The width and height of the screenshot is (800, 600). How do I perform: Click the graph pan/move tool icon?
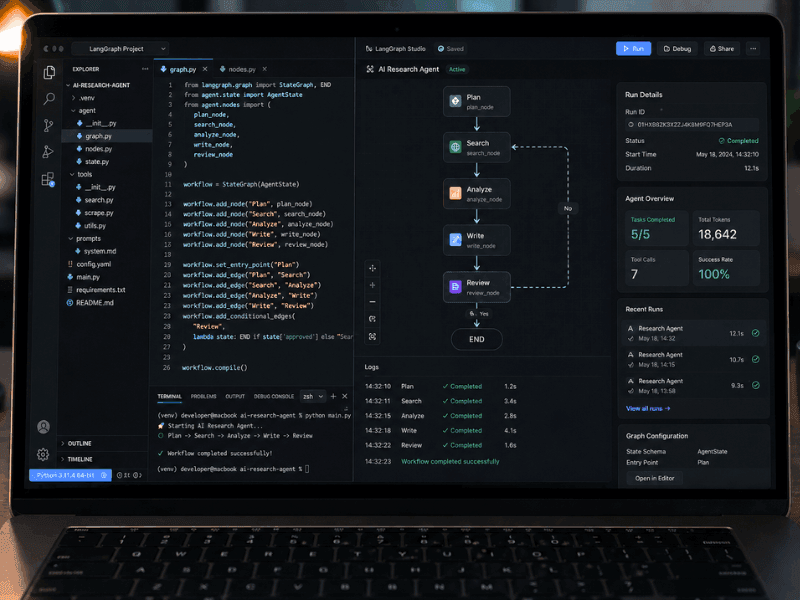372,268
